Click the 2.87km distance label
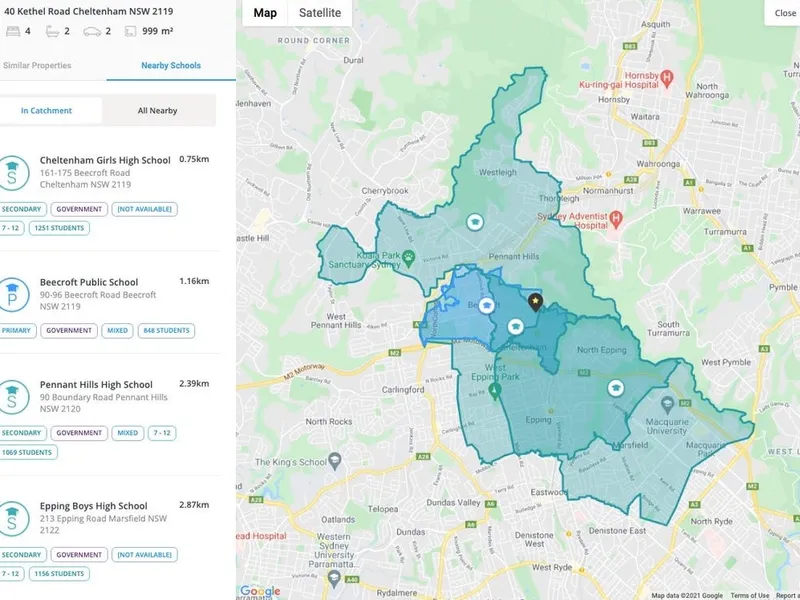This screenshot has height=600, width=800. 194,505
